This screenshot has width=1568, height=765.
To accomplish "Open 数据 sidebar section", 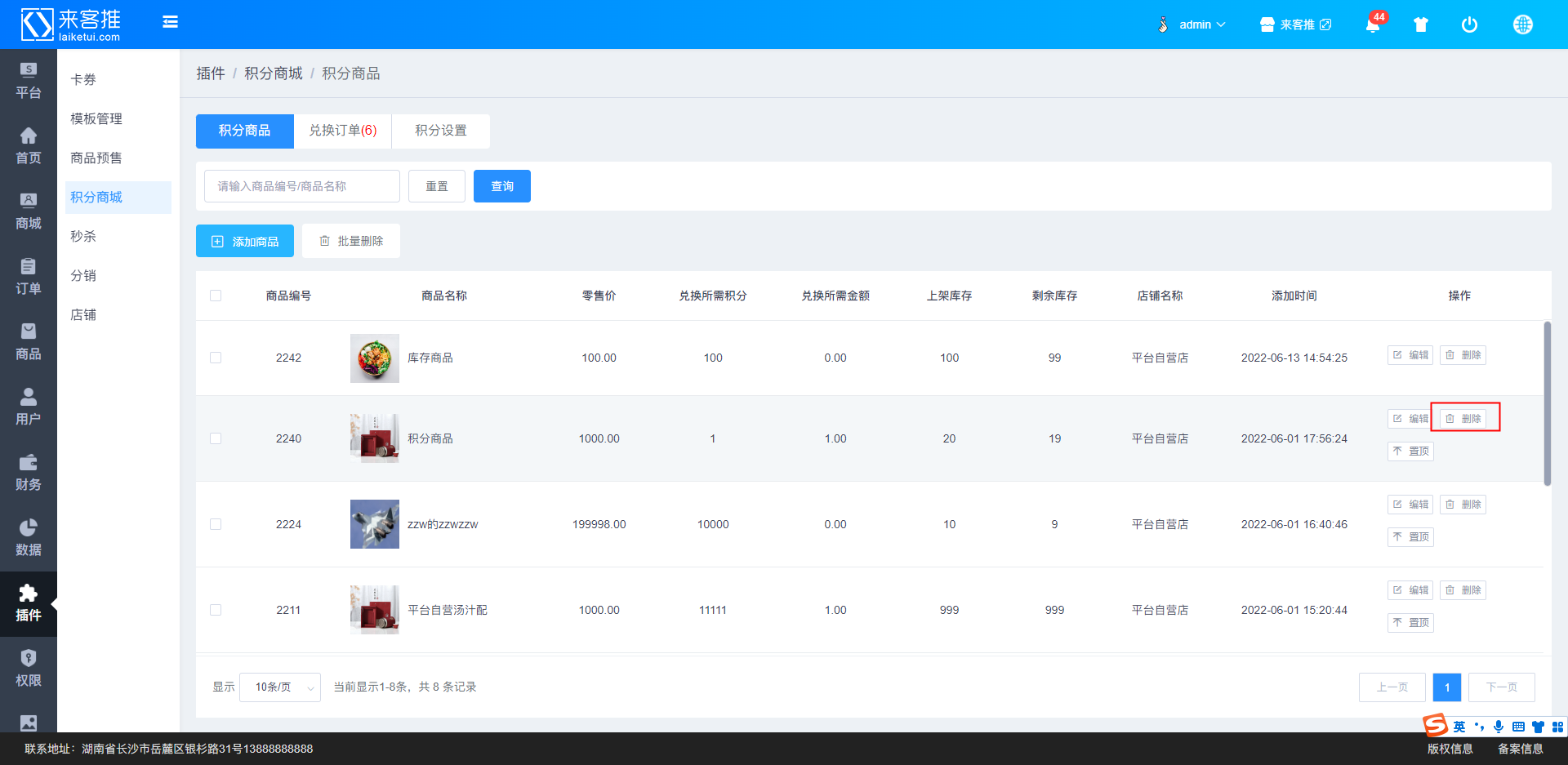I will click(29, 539).
